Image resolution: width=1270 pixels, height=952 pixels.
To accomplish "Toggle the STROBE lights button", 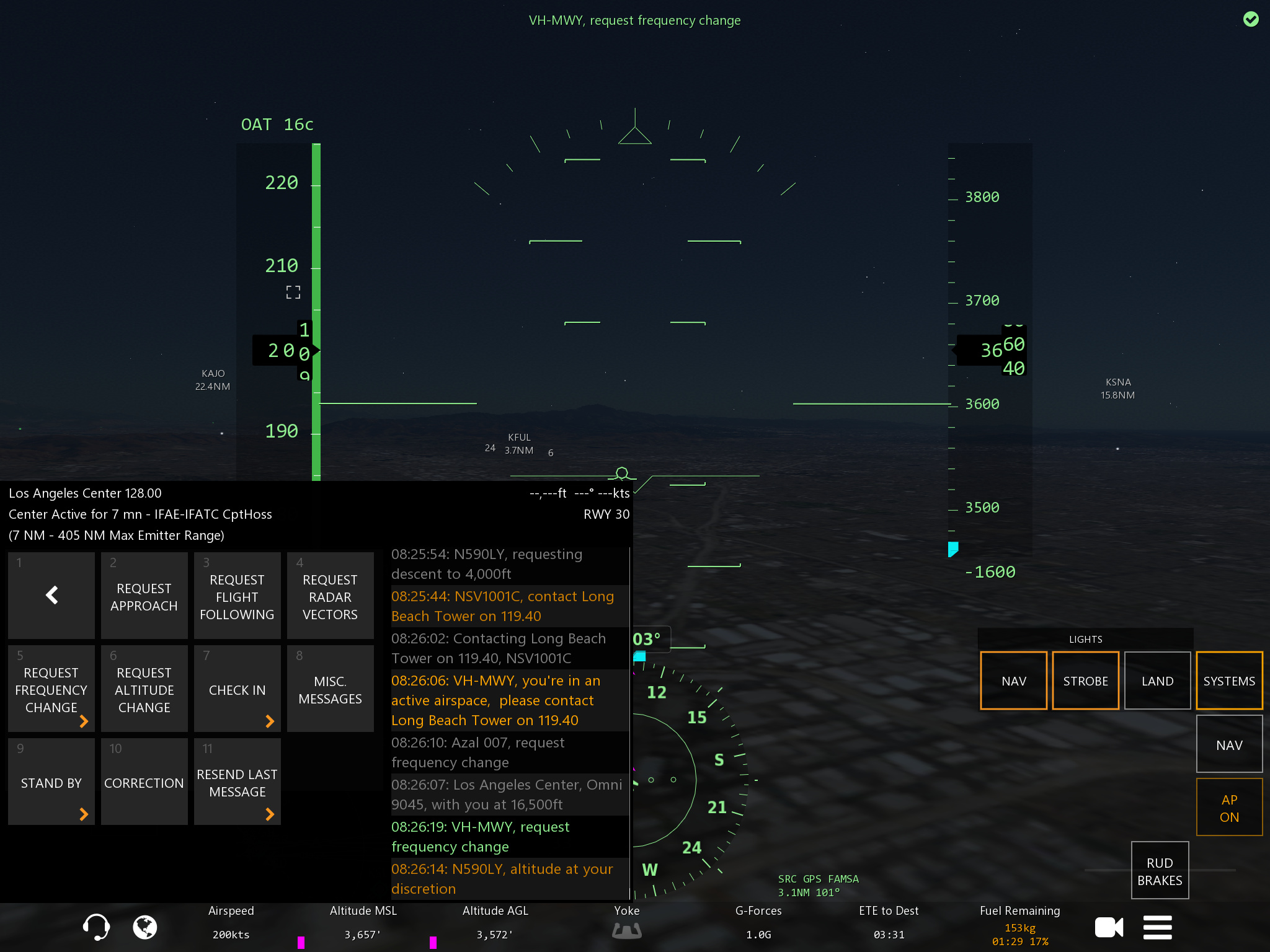I will (x=1085, y=681).
